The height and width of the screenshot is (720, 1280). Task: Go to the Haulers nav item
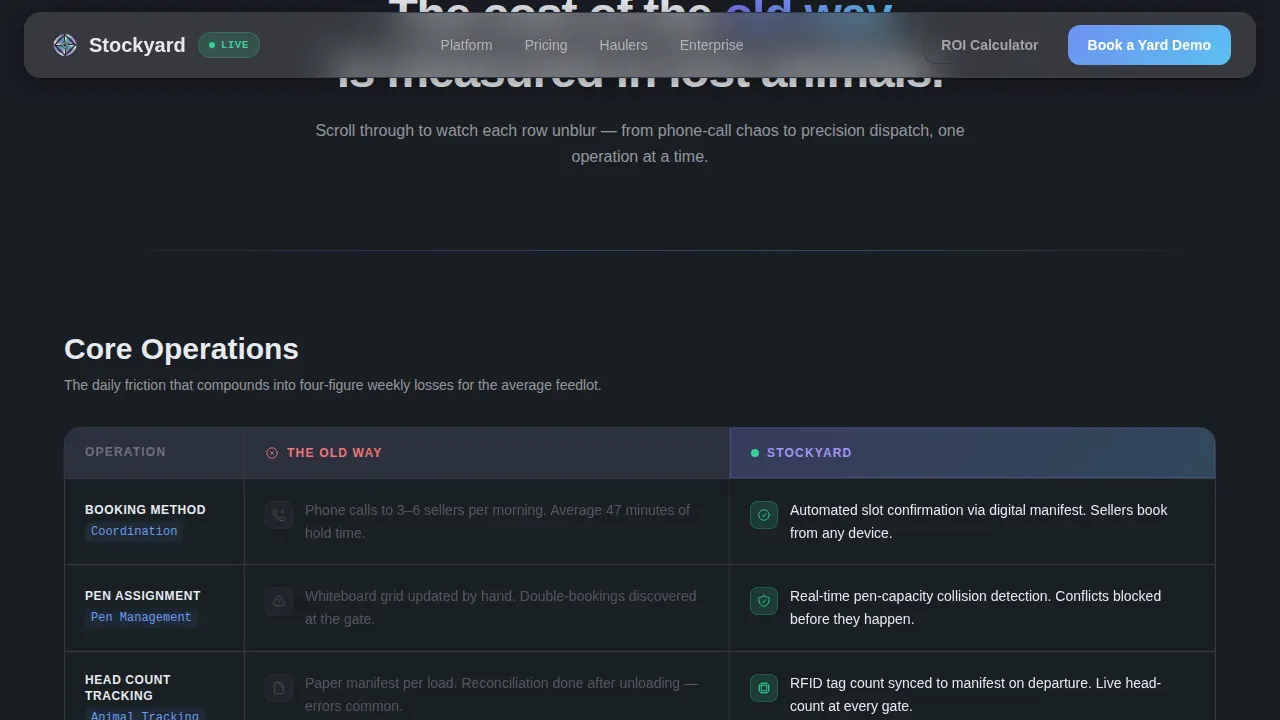pos(623,45)
